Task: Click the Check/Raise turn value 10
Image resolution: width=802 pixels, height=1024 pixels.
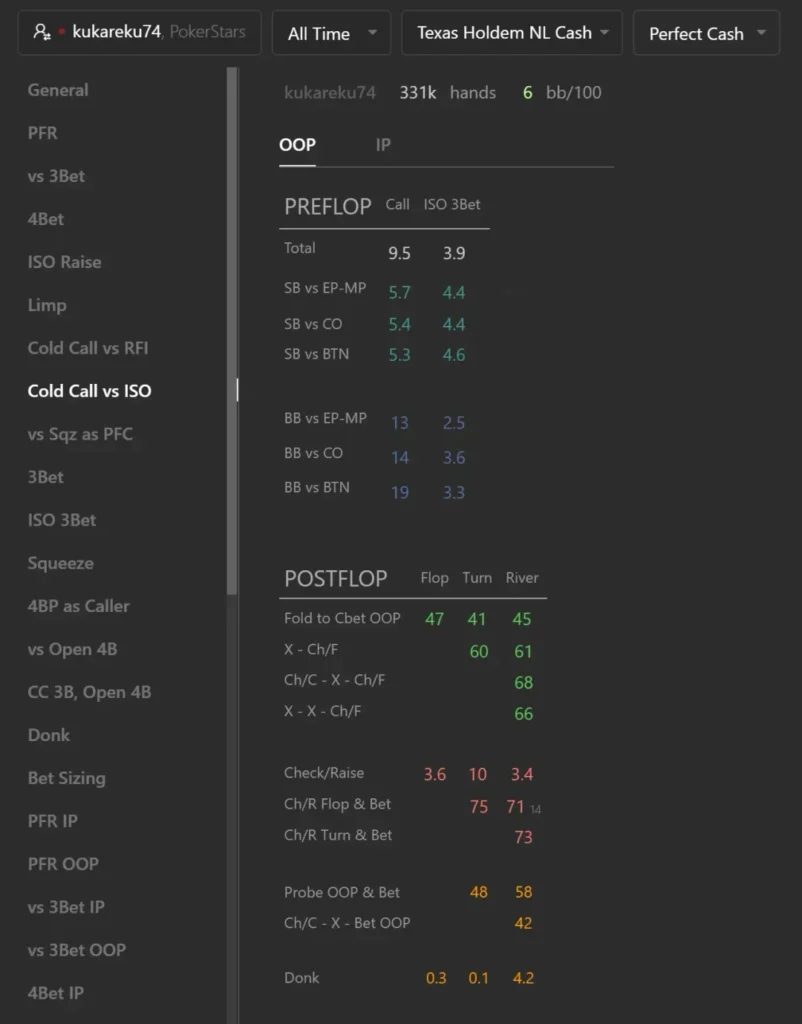Action: (x=477, y=774)
